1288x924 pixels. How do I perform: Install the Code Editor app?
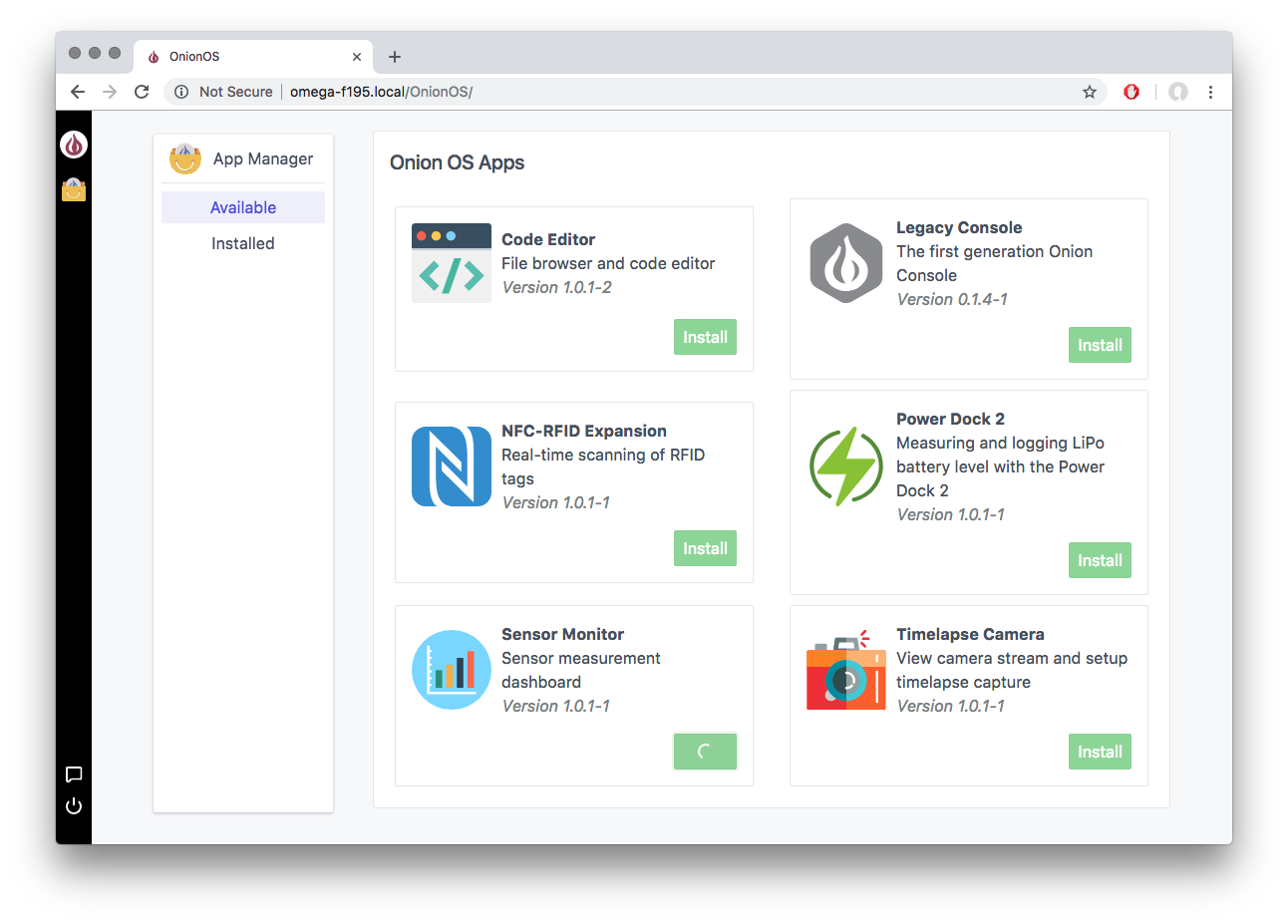(705, 337)
